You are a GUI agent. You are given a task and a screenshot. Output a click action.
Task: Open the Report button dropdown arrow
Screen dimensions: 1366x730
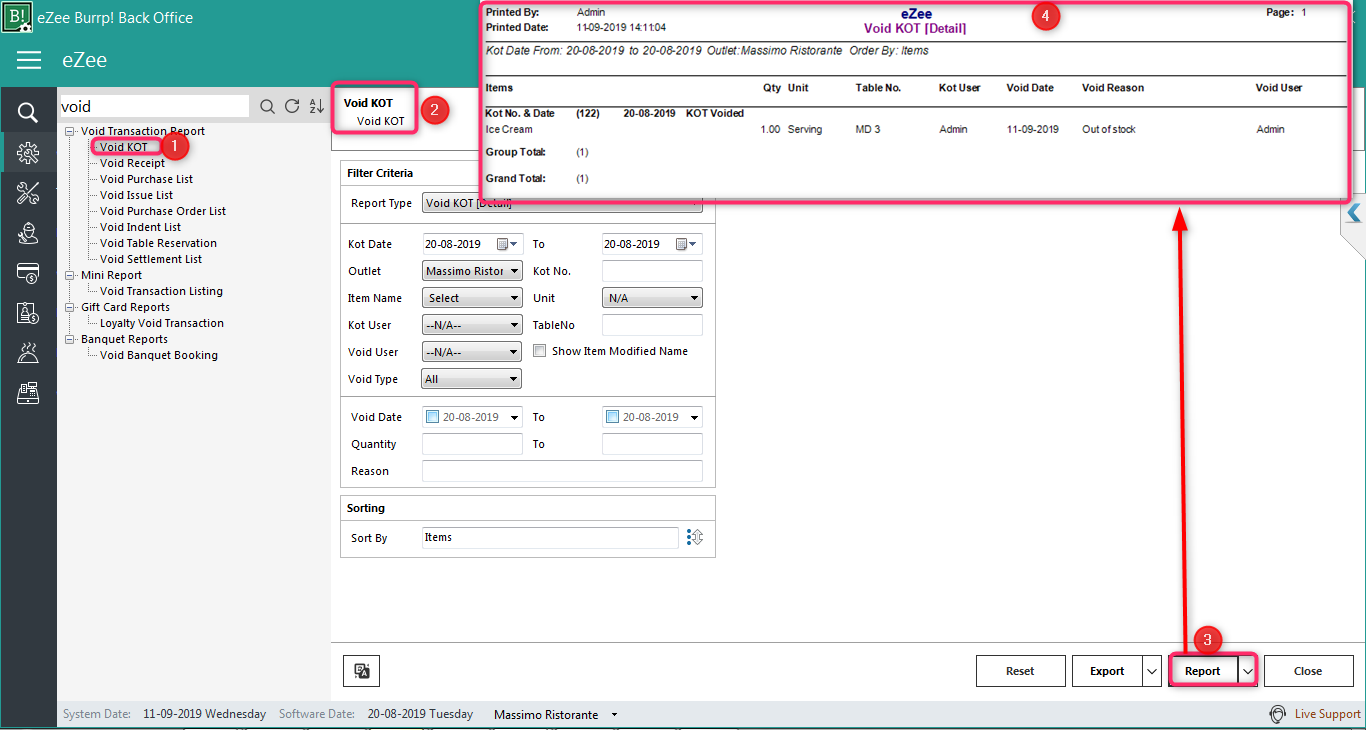[x=1247, y=671]
